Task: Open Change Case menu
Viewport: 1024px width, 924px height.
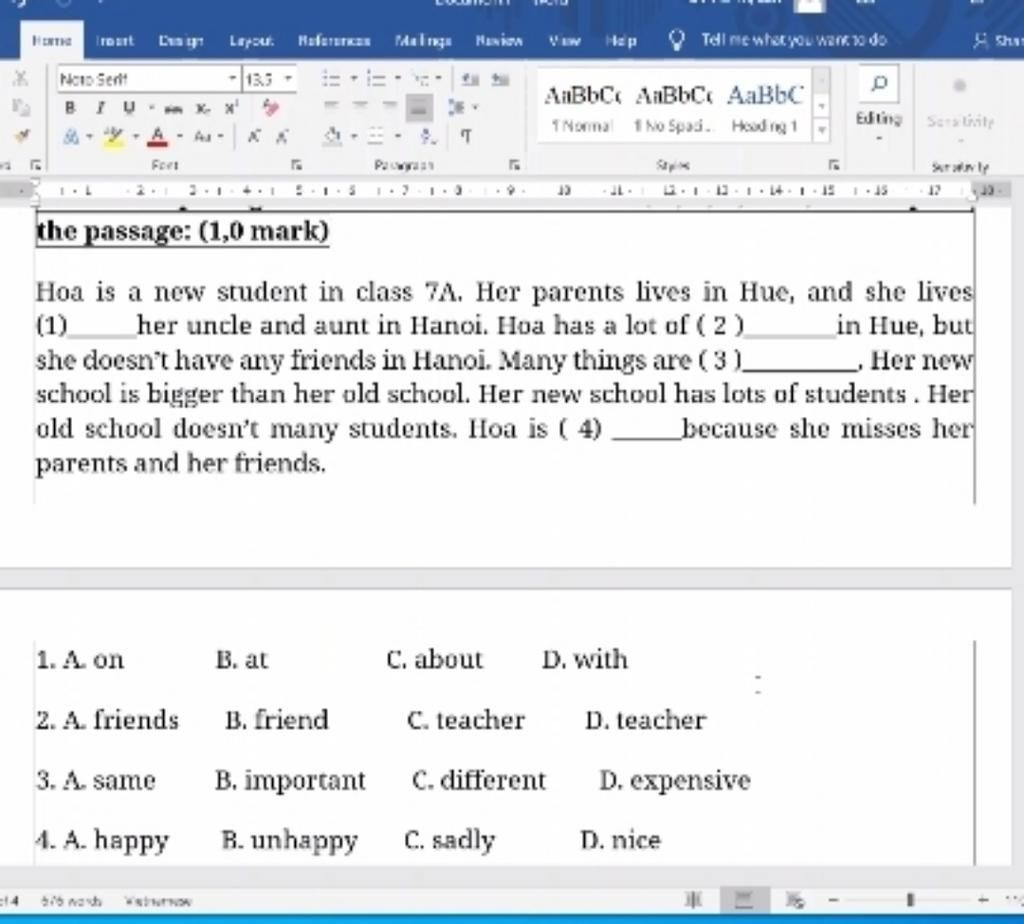Action: 204,137
